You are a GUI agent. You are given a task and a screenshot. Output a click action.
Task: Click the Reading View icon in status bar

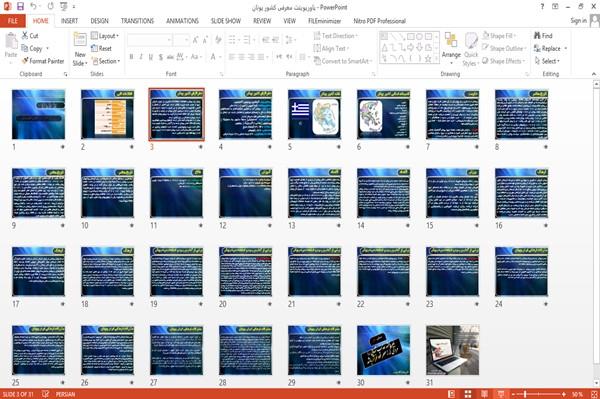(484, 394)
